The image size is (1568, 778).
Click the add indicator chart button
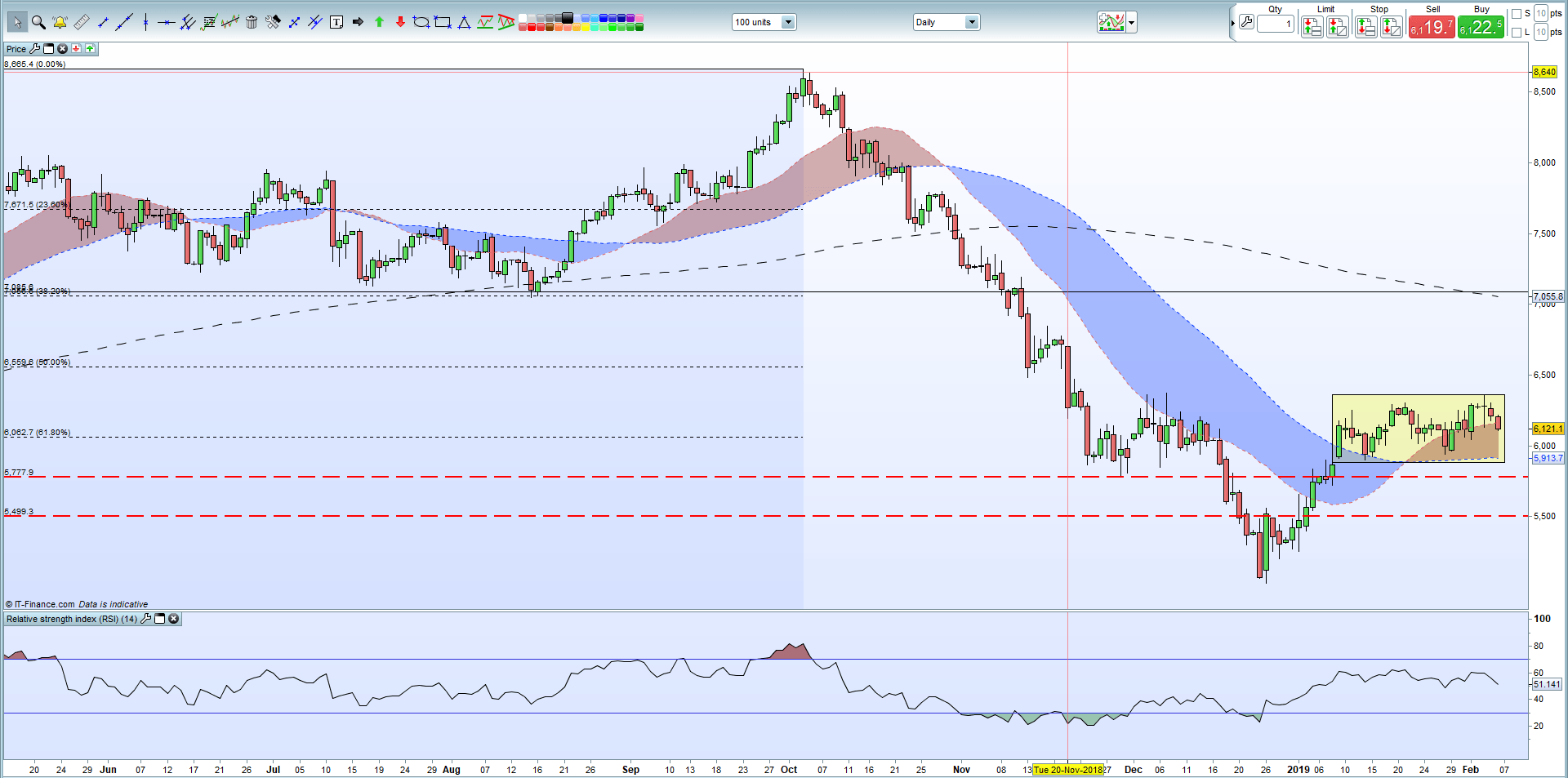(x=1111, y=22)
